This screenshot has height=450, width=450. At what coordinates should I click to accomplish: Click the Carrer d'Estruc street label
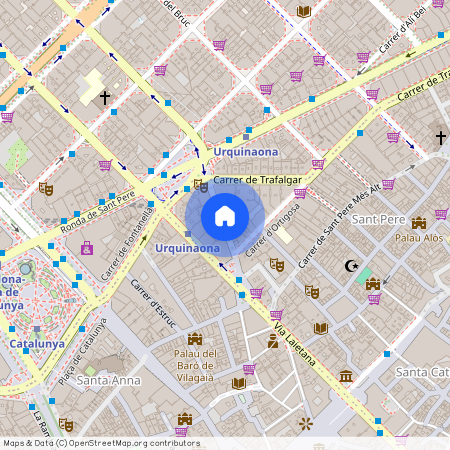point(153,304)
